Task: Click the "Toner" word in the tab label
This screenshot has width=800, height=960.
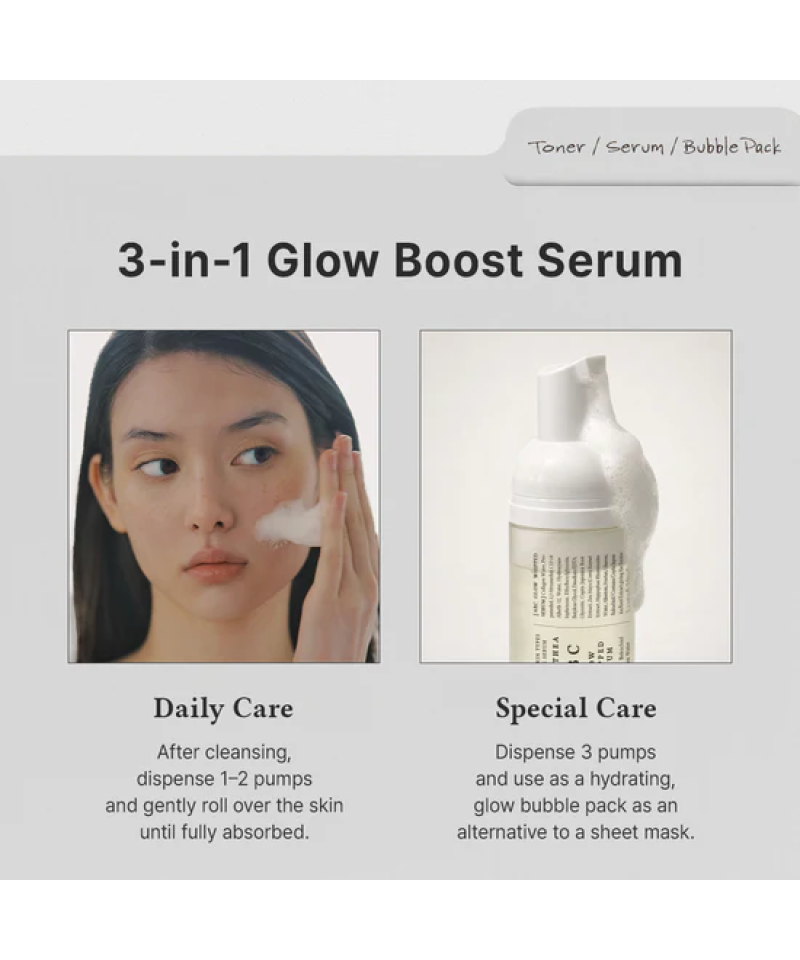Action: [556, 147]
